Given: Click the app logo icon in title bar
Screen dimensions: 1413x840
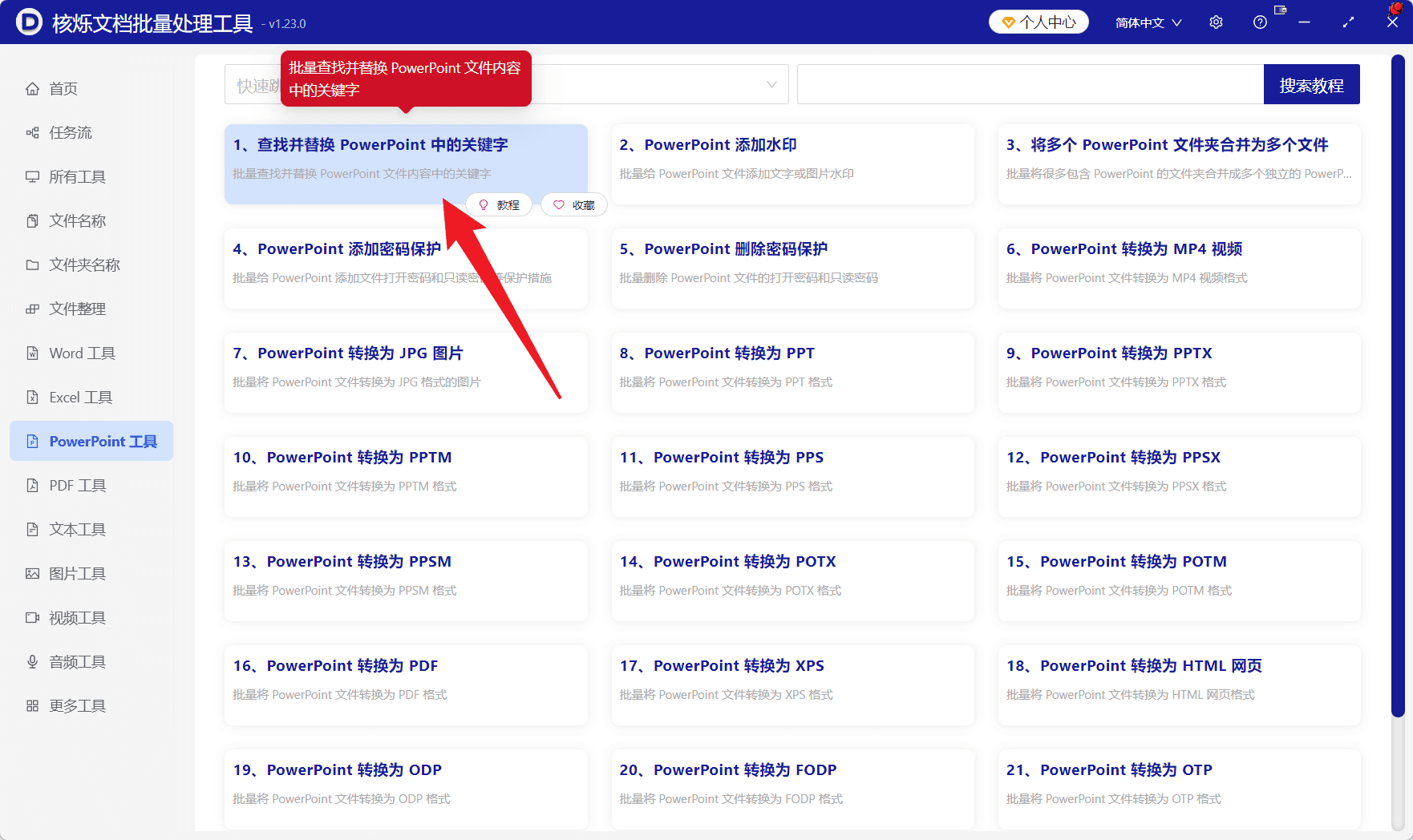Looking at the screenshot, I should click(29, 22).
